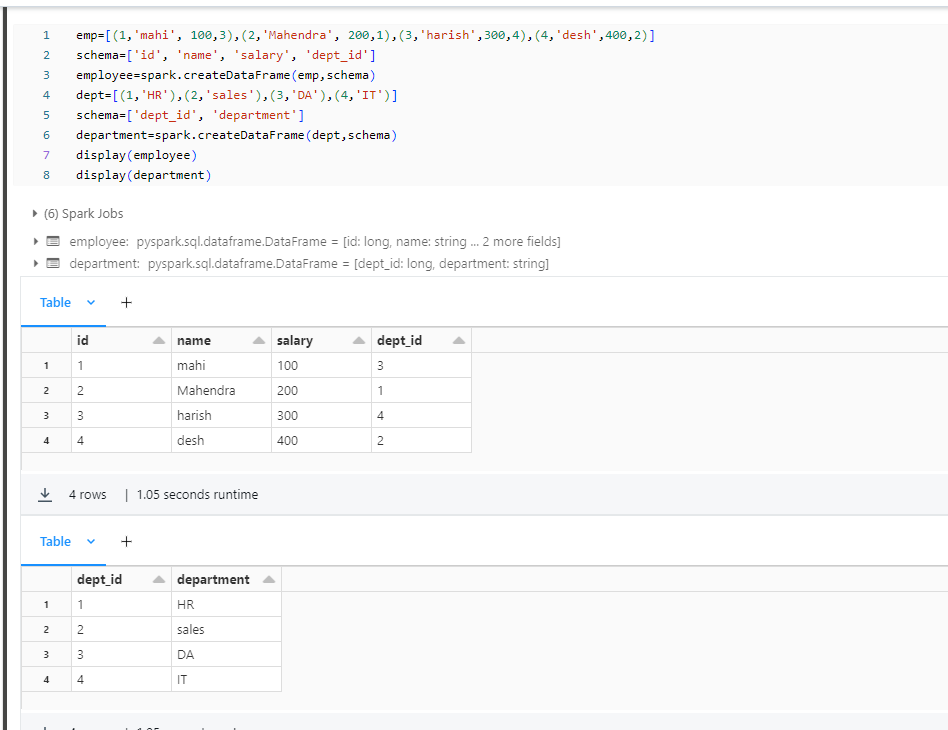This screenshot has height=730, width=948.
Task: Expand the department DataFrame schema arrow
Action: pos(36,263)
